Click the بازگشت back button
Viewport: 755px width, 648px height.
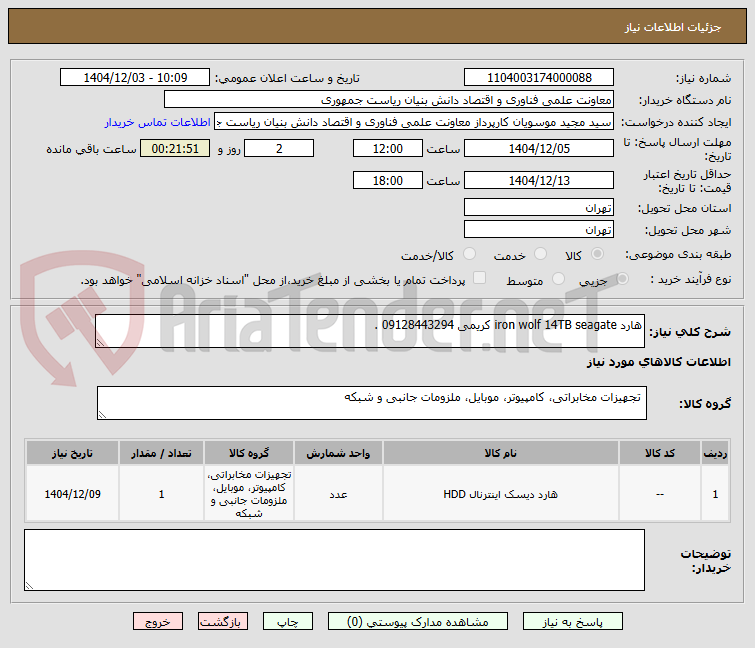pos(222,622)
